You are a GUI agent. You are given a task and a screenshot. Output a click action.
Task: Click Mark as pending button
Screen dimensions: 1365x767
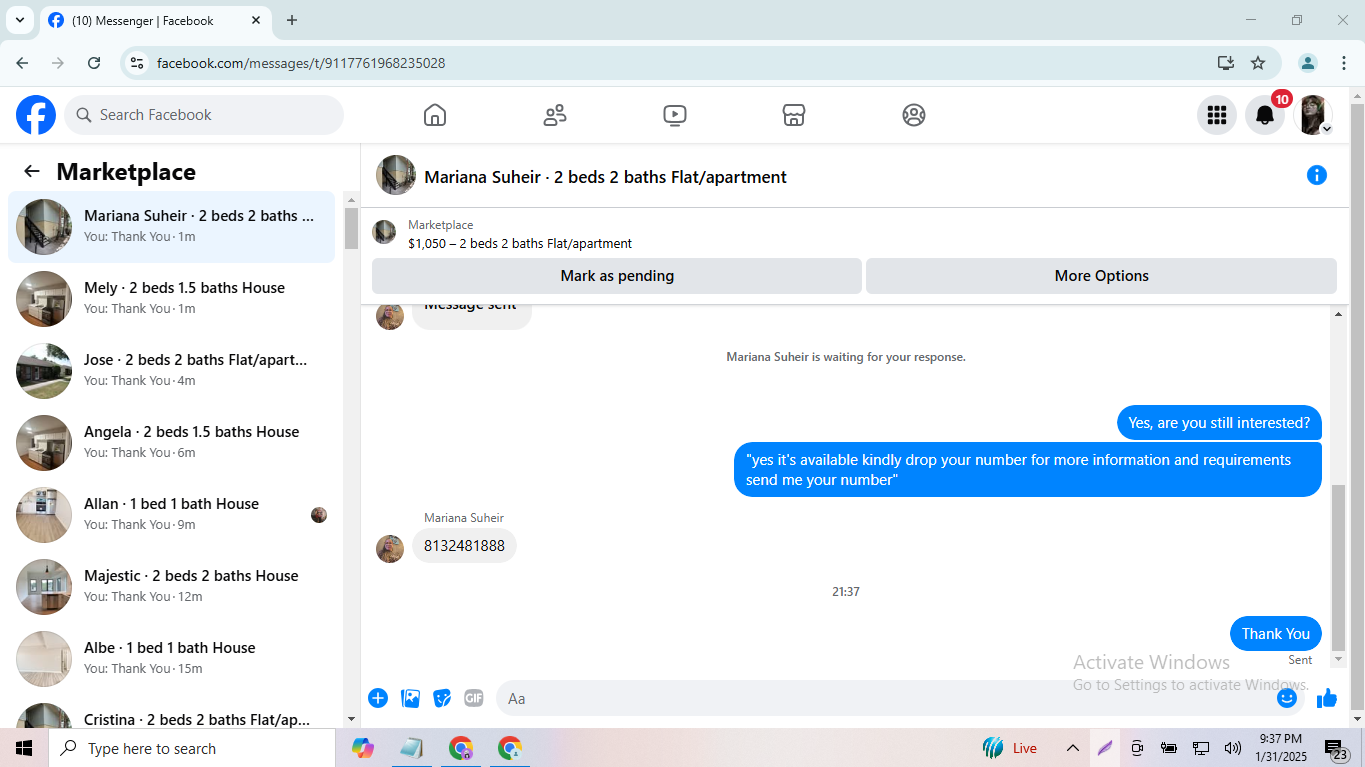617,276
